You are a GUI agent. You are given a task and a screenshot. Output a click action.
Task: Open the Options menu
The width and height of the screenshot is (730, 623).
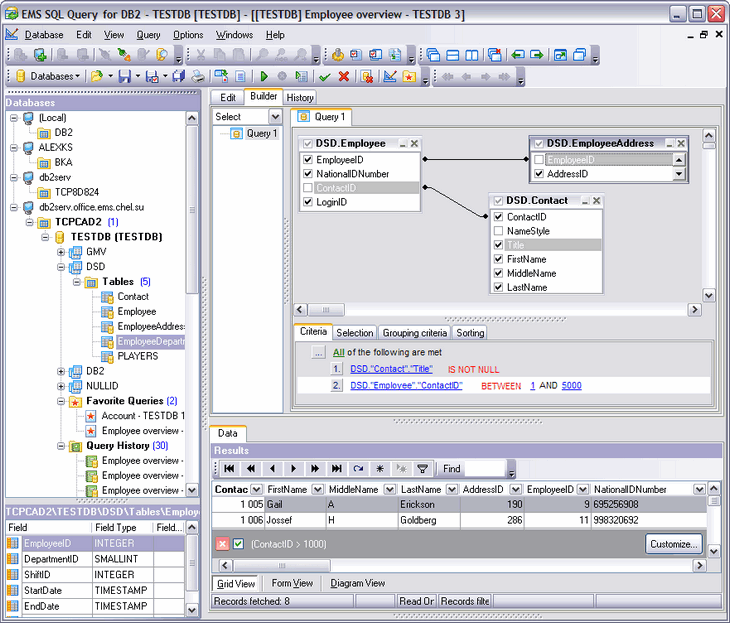(x=188, y=35)
